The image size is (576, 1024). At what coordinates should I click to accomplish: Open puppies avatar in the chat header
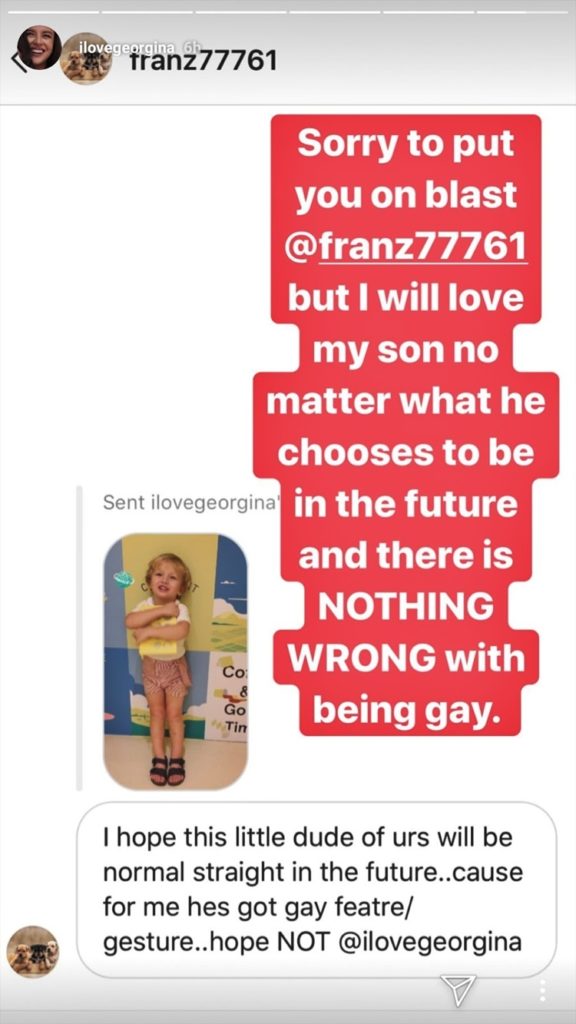(87, 59)
